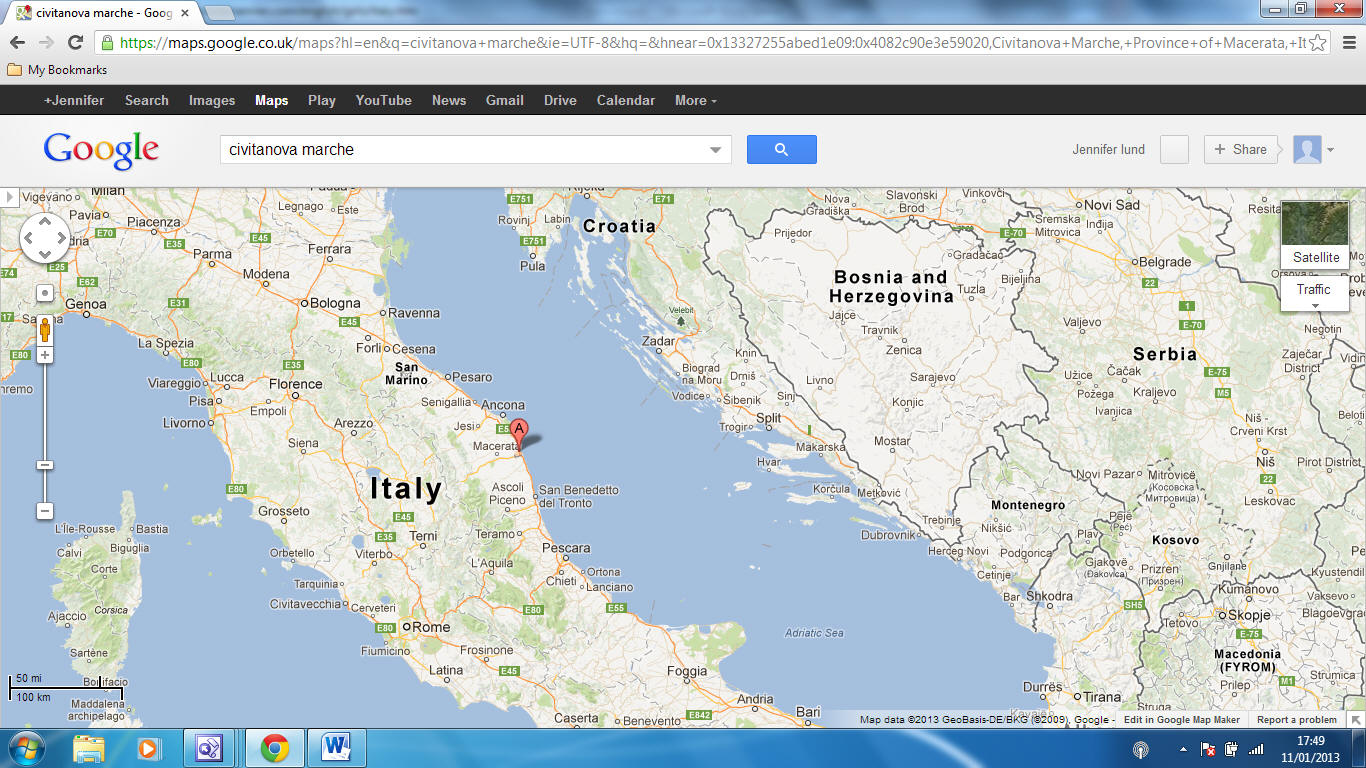Open the taskbar app with blue Q icon
Image resolution: width=1366 pixels, height=768 pixels.
210,748
